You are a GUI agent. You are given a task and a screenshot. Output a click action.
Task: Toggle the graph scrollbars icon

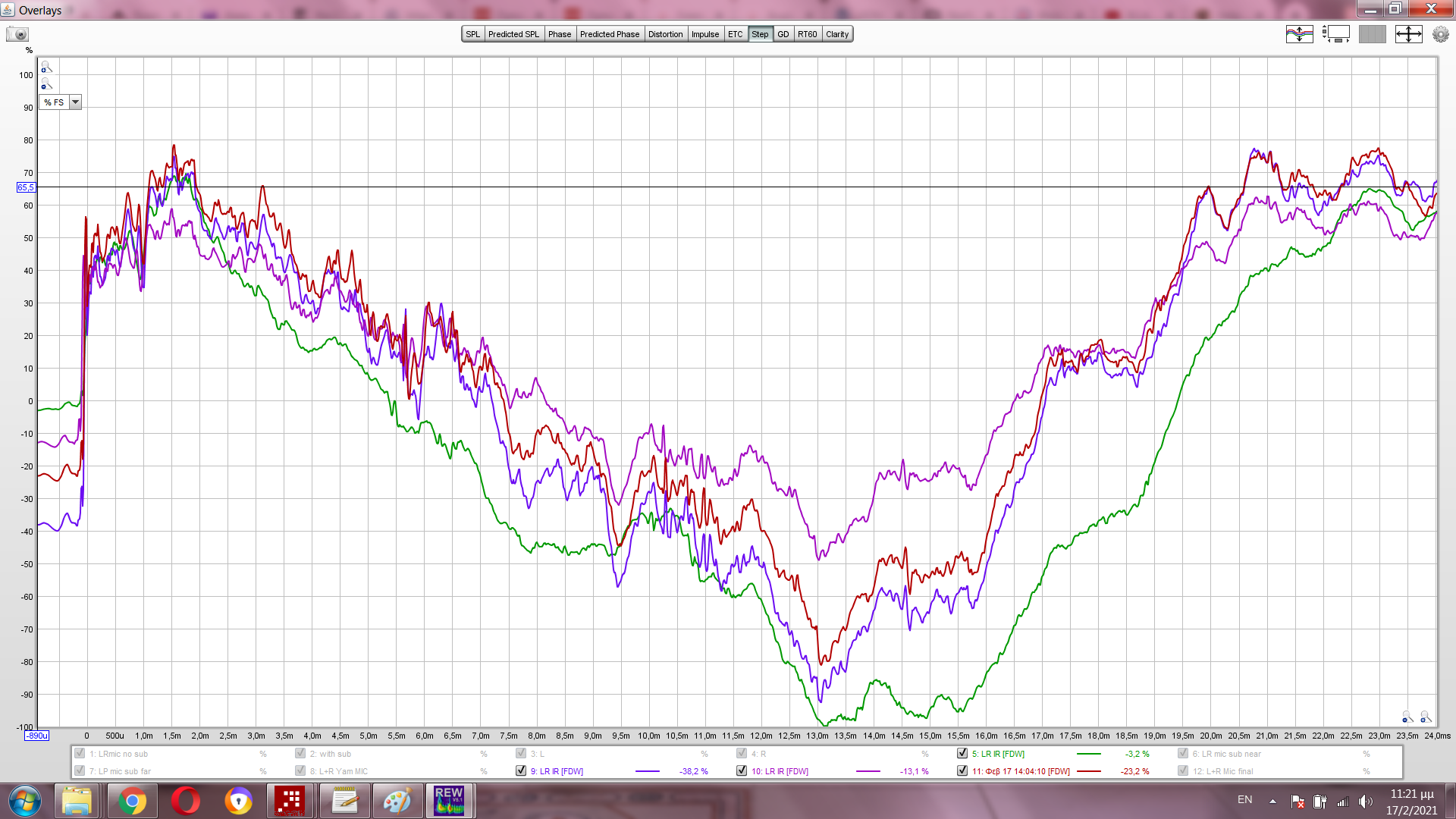point(1336,34)
